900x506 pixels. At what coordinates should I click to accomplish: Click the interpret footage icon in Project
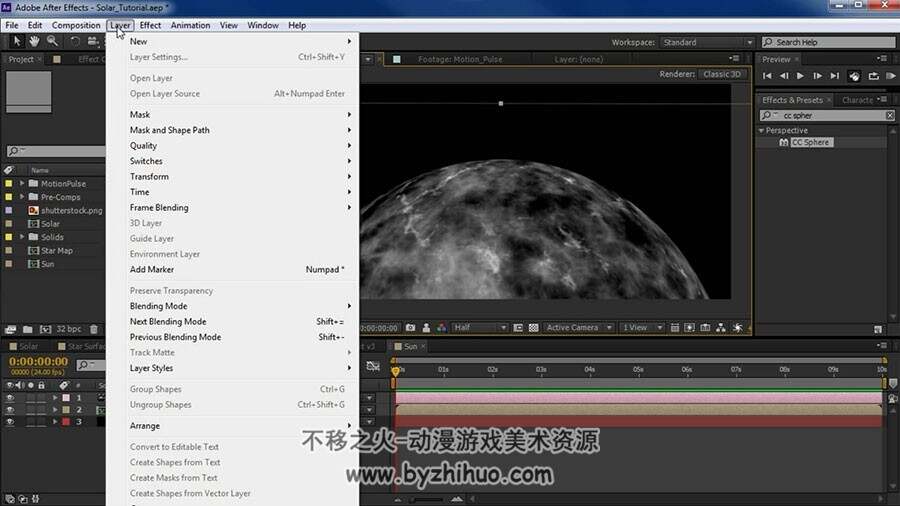[10, 329]
